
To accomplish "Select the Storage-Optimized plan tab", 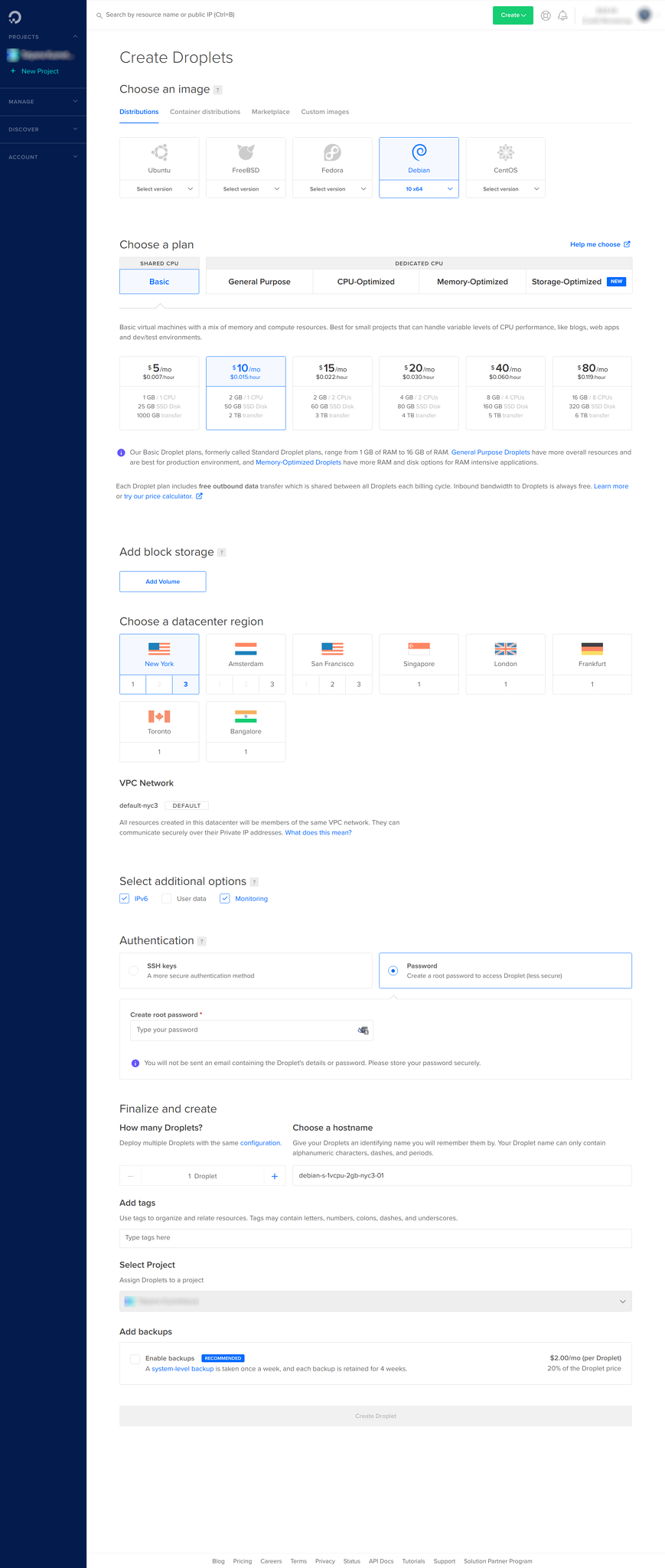I will coord(579,282).
